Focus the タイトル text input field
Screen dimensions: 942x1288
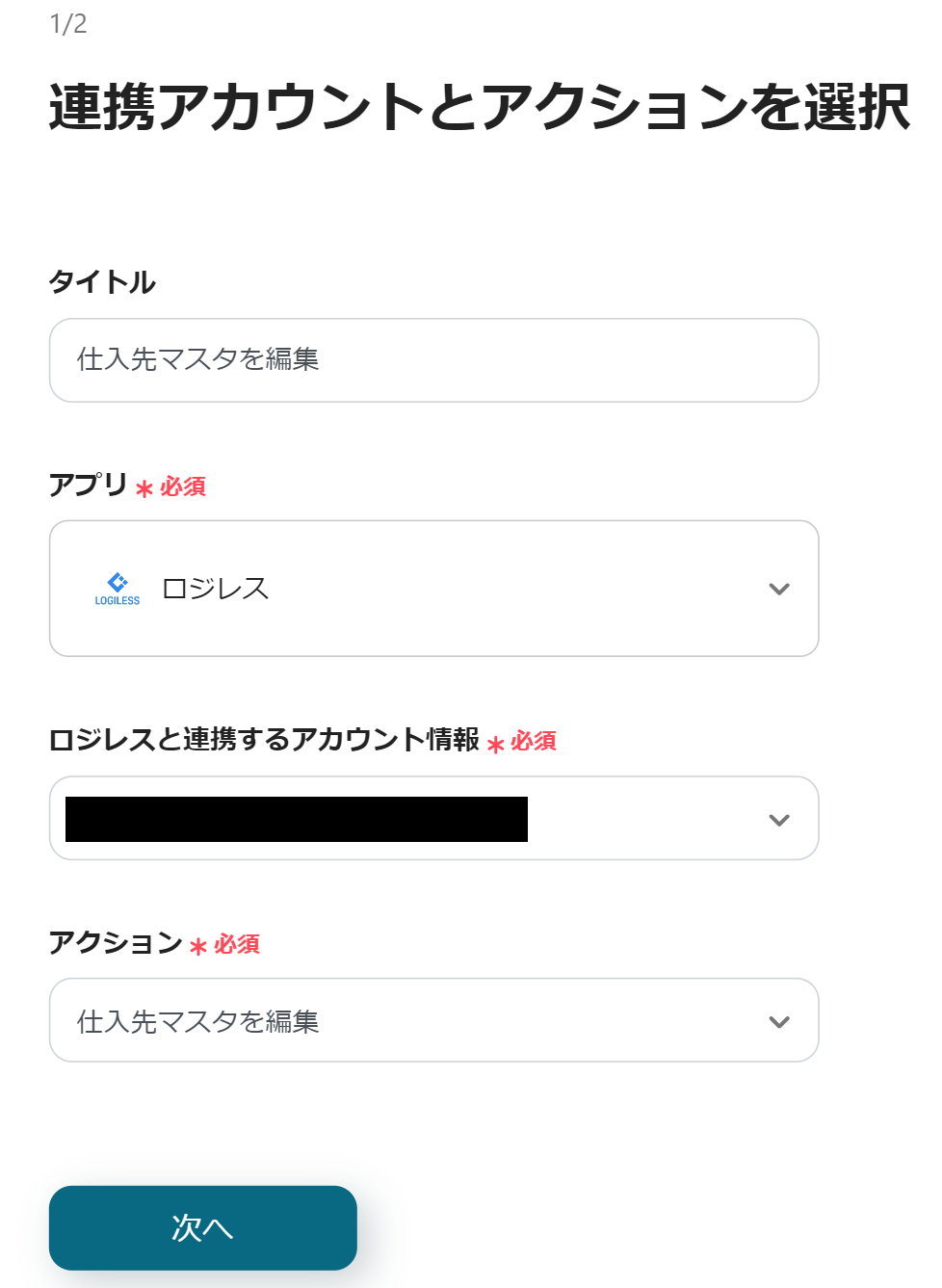(x=433, y=360)
